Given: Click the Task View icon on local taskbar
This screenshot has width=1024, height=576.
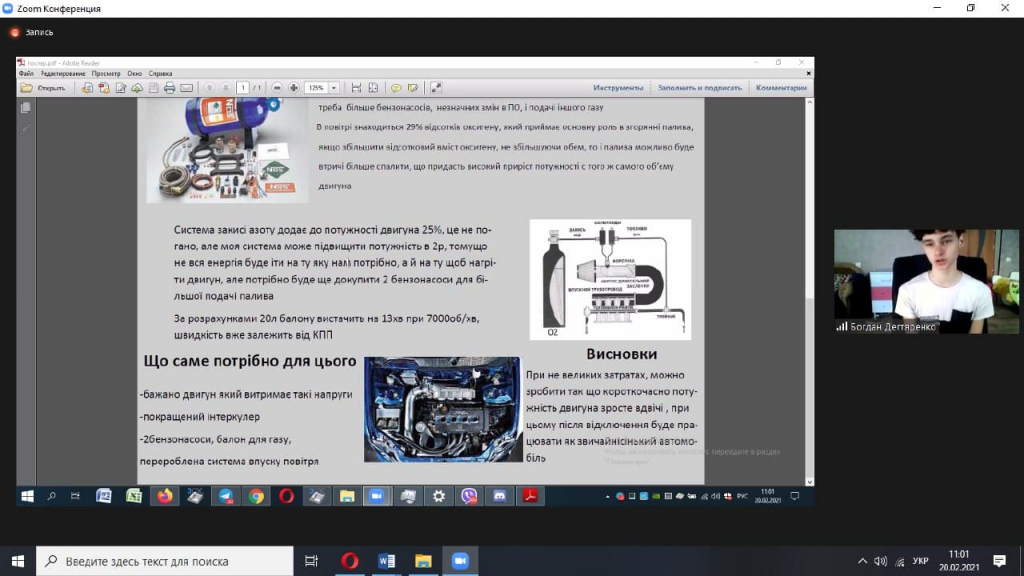Looking at the screenshot, I should click(x=312, y=561).
